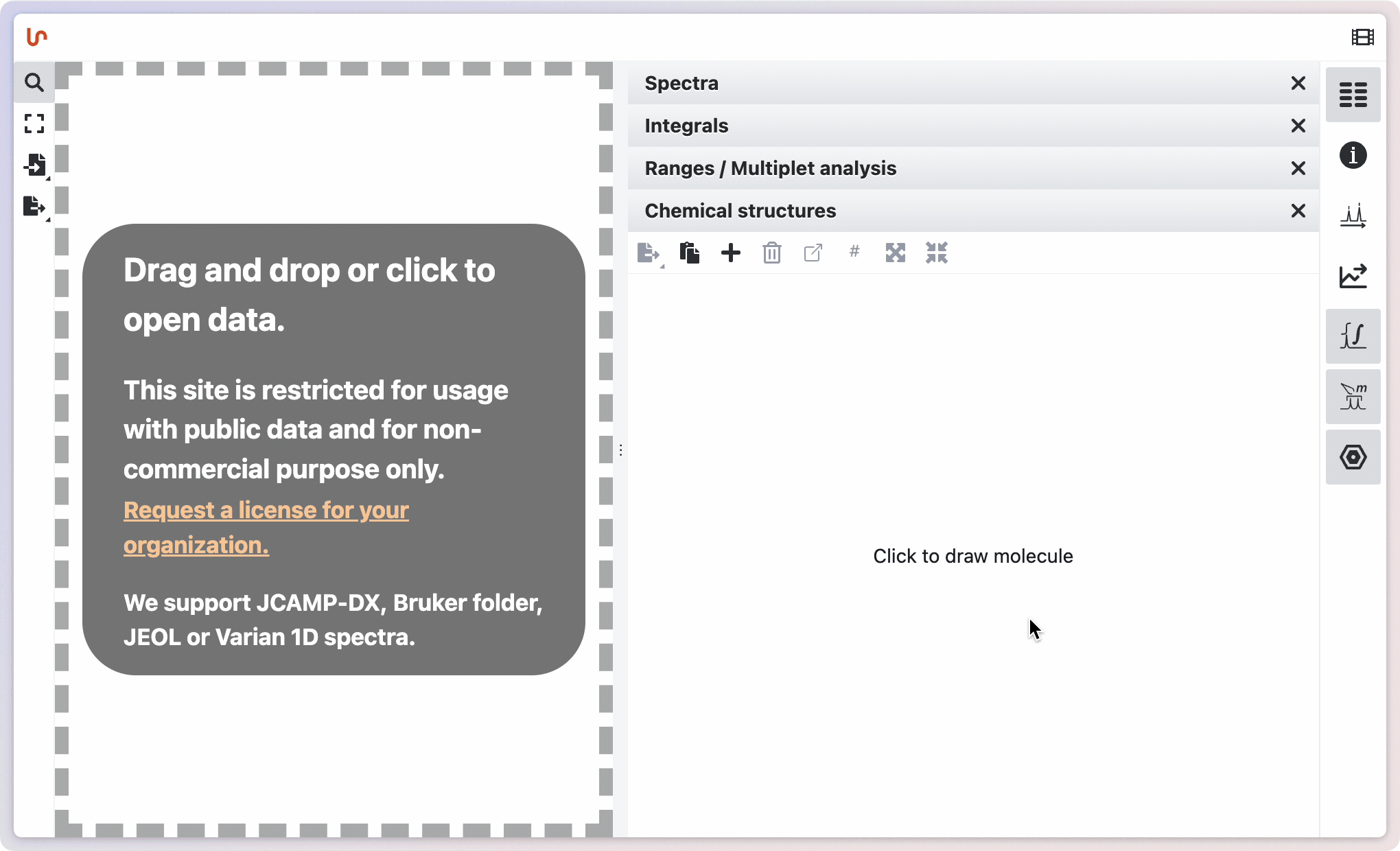Add a new molecule with plus icon
The height and width of the screenshot is (851, 1400).
click(x=730, y=253)
